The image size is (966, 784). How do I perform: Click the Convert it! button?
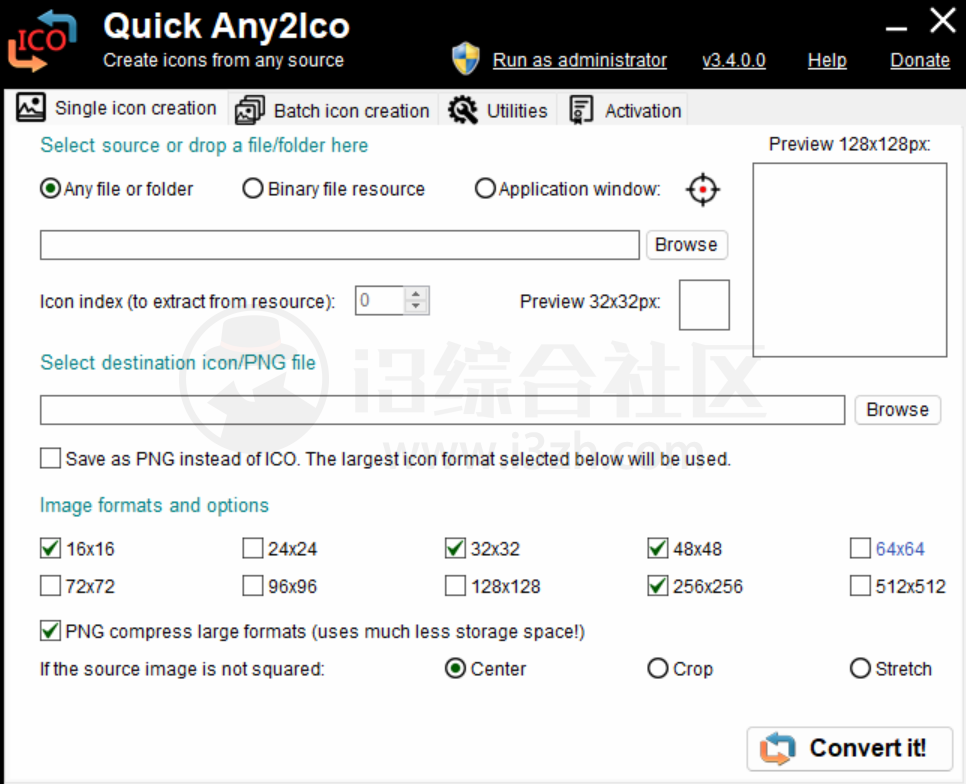click(850, 749)
